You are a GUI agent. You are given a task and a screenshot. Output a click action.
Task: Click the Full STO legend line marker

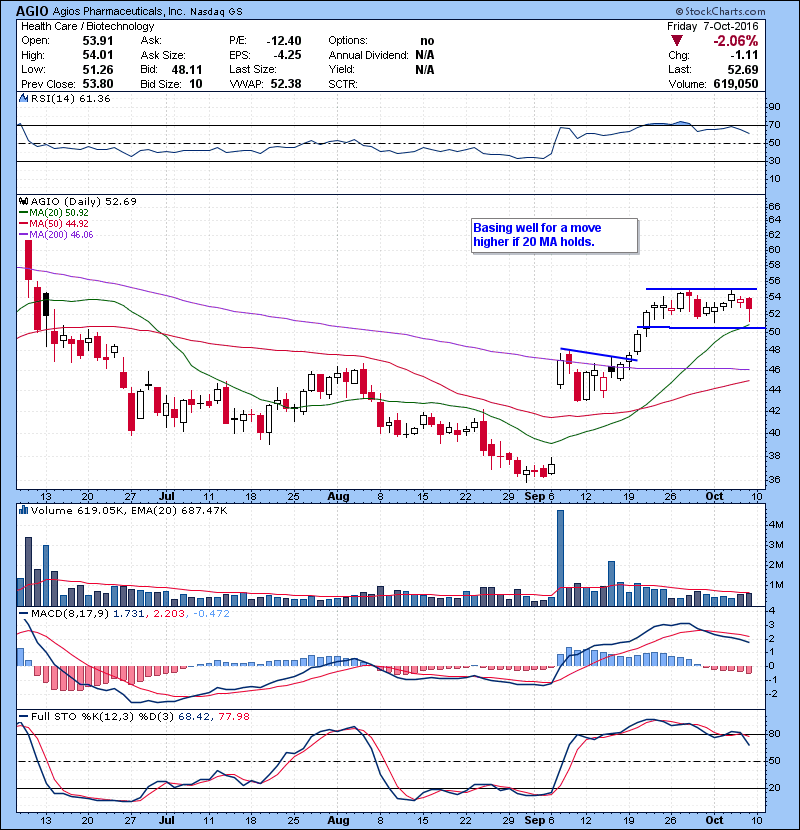pyautogui.click(x=23, y=717)
